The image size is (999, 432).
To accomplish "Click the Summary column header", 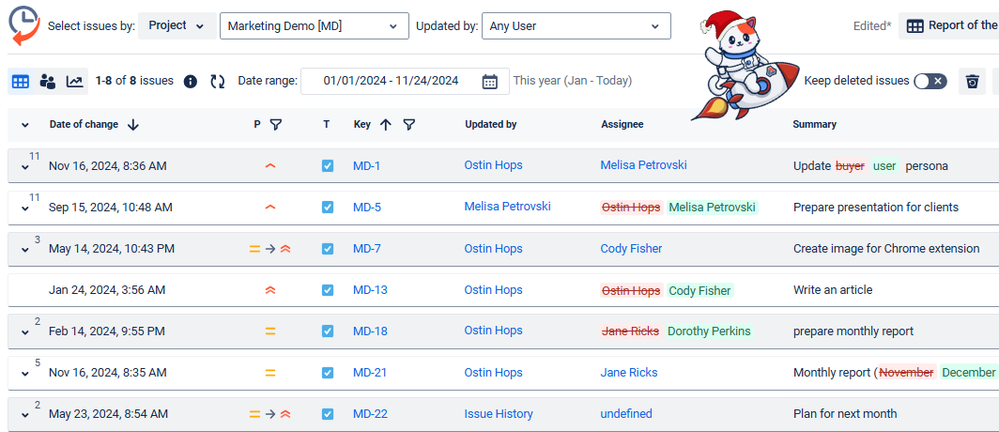I will (814, 125).
